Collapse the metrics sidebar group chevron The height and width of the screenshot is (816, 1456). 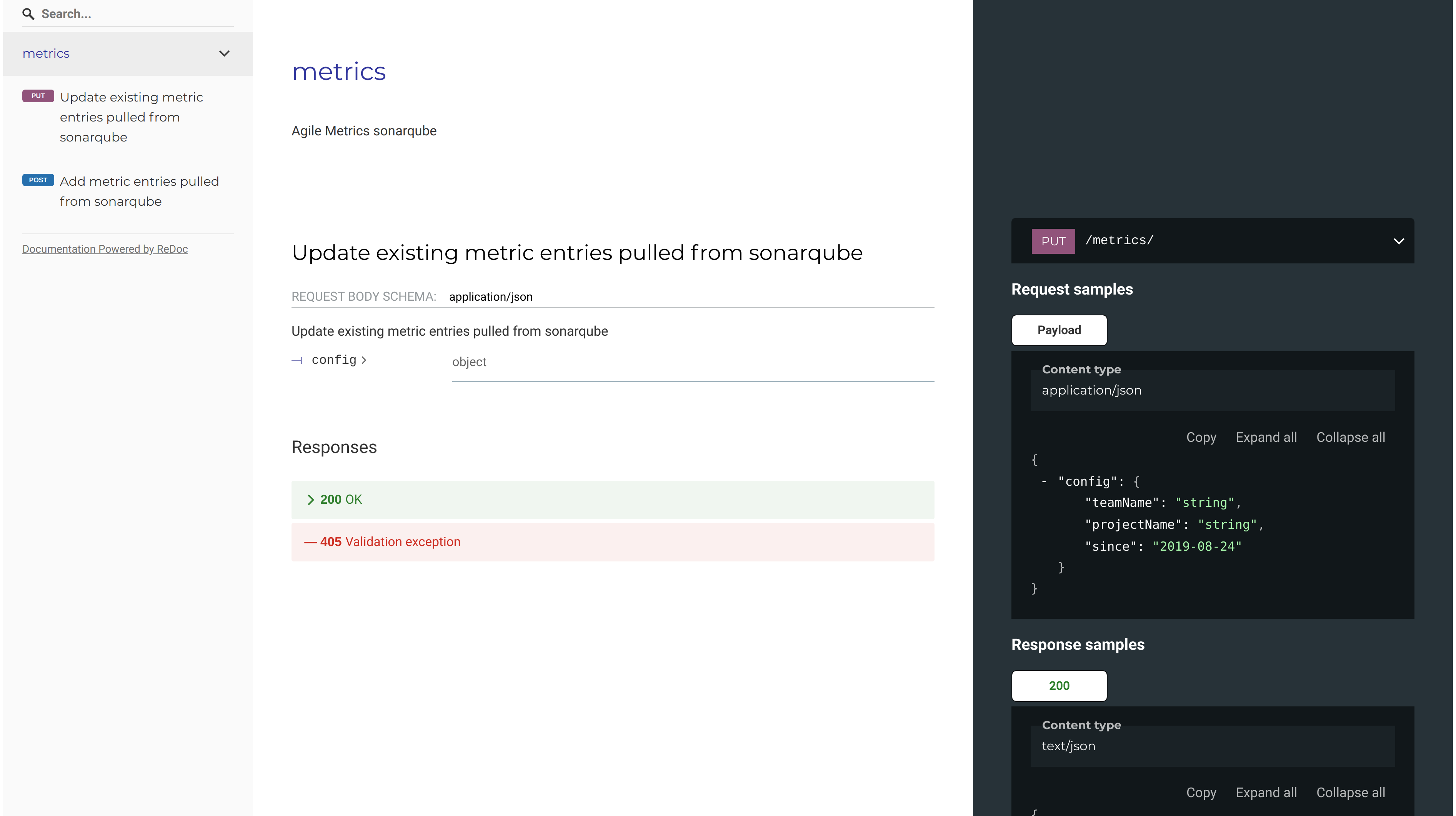224,54
